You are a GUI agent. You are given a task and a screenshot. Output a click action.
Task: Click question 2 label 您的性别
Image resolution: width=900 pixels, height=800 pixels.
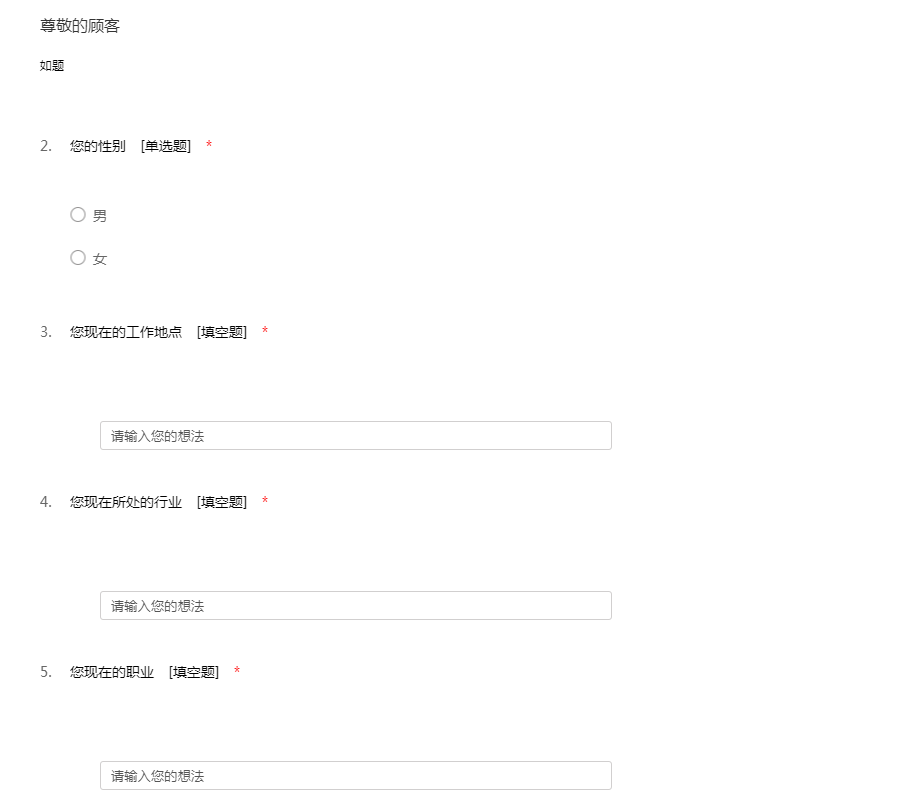[98, 146]
